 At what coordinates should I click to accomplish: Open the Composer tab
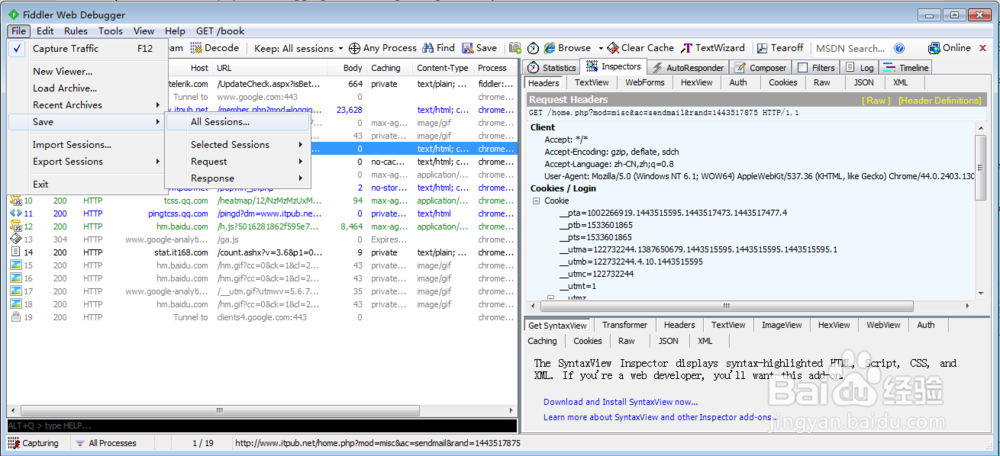pyautogui.click(x=761, y=68)
